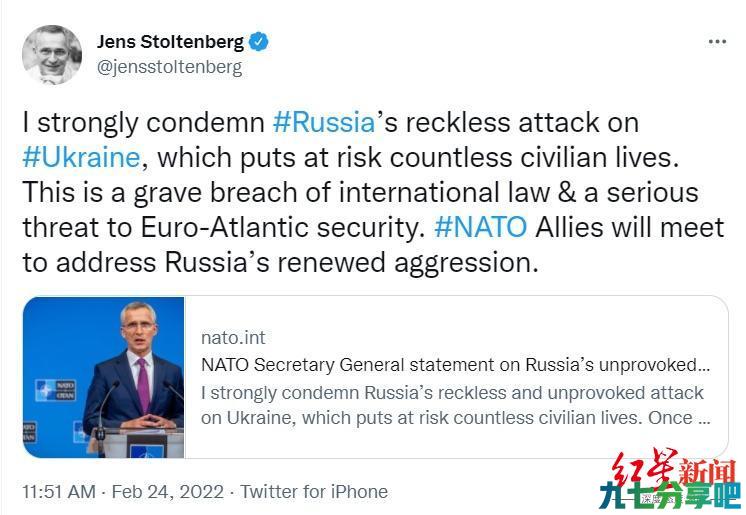
Task: Click the Jens Stoltenberg display name
Action: click(170, 42)
